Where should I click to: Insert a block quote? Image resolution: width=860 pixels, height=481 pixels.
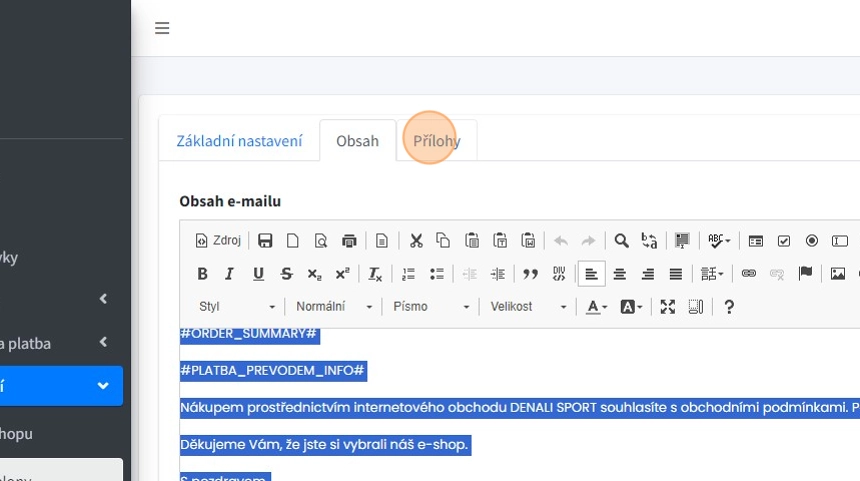click(x=531, y=274)
